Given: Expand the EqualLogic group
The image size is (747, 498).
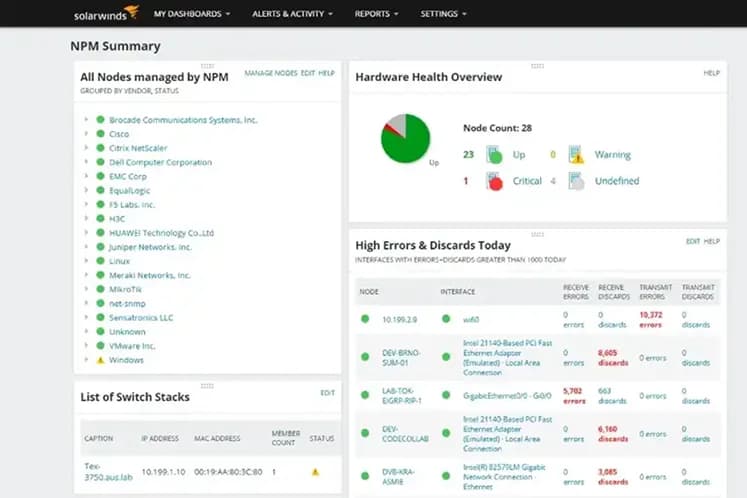Looking at the screenshot, I should (x=86, y=190).
